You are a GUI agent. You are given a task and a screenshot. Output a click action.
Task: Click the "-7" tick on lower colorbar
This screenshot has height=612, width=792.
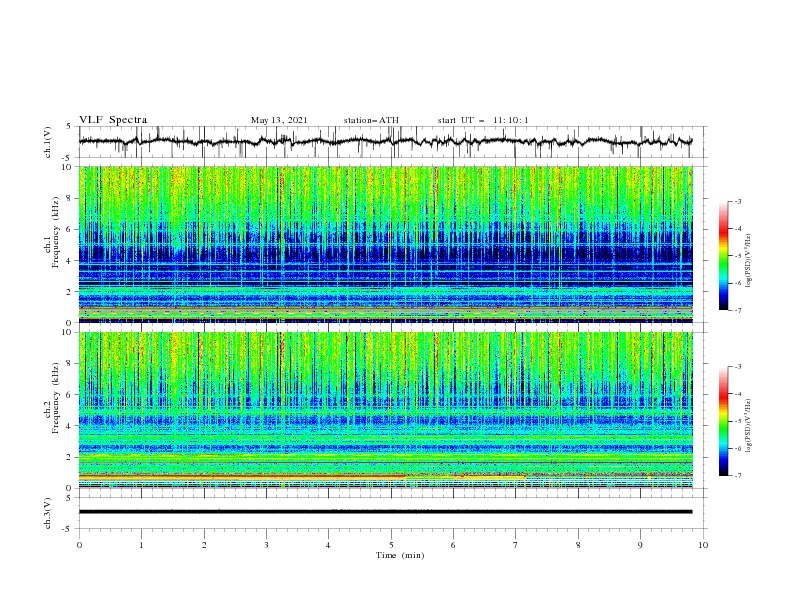coord(738,475)
